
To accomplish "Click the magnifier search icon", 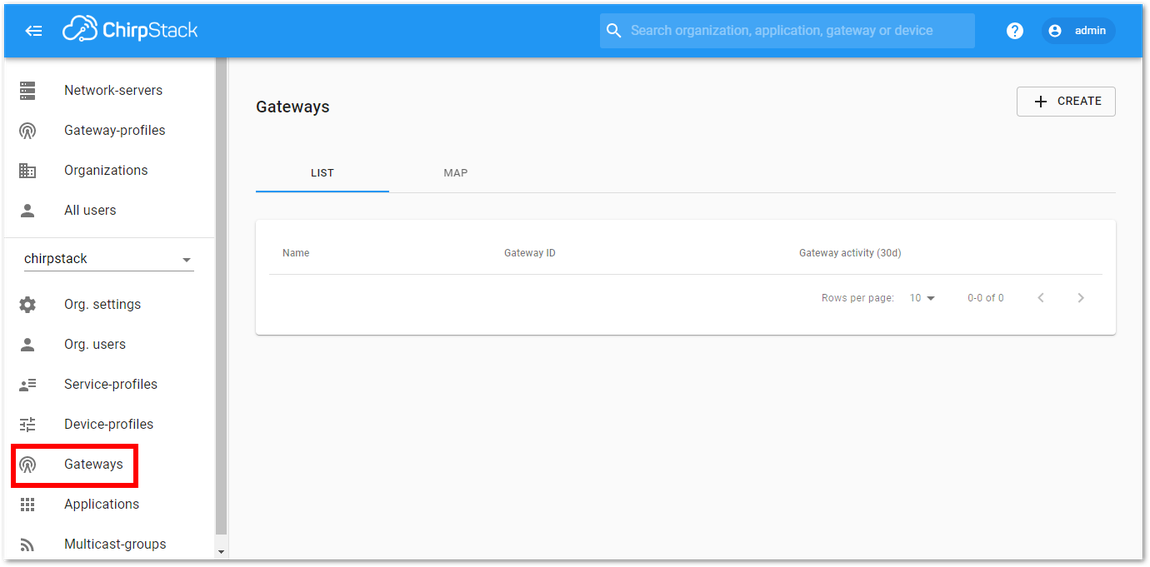I will coord(615,31).
